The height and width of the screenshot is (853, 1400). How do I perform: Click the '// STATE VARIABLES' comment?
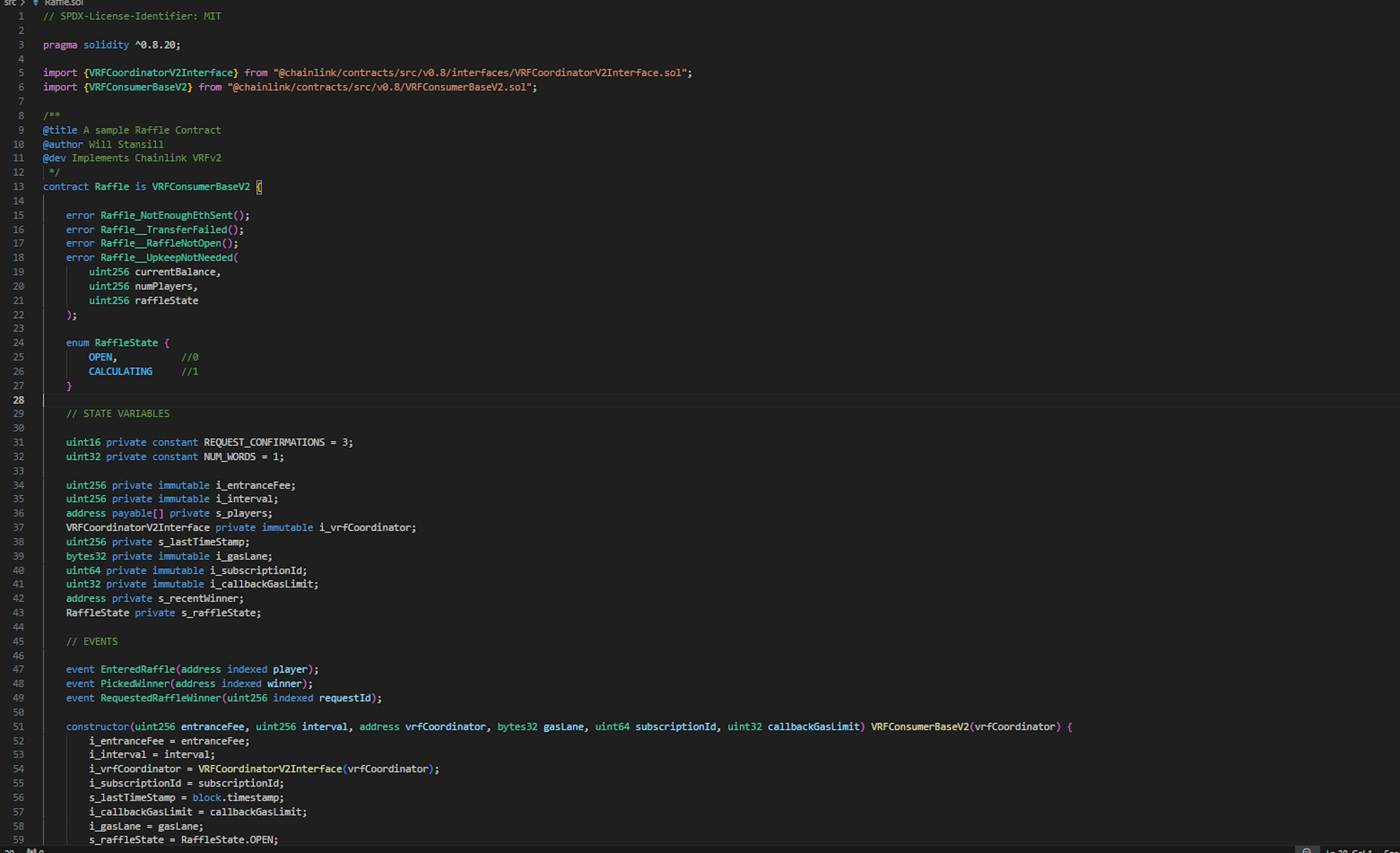coord(118,413)
